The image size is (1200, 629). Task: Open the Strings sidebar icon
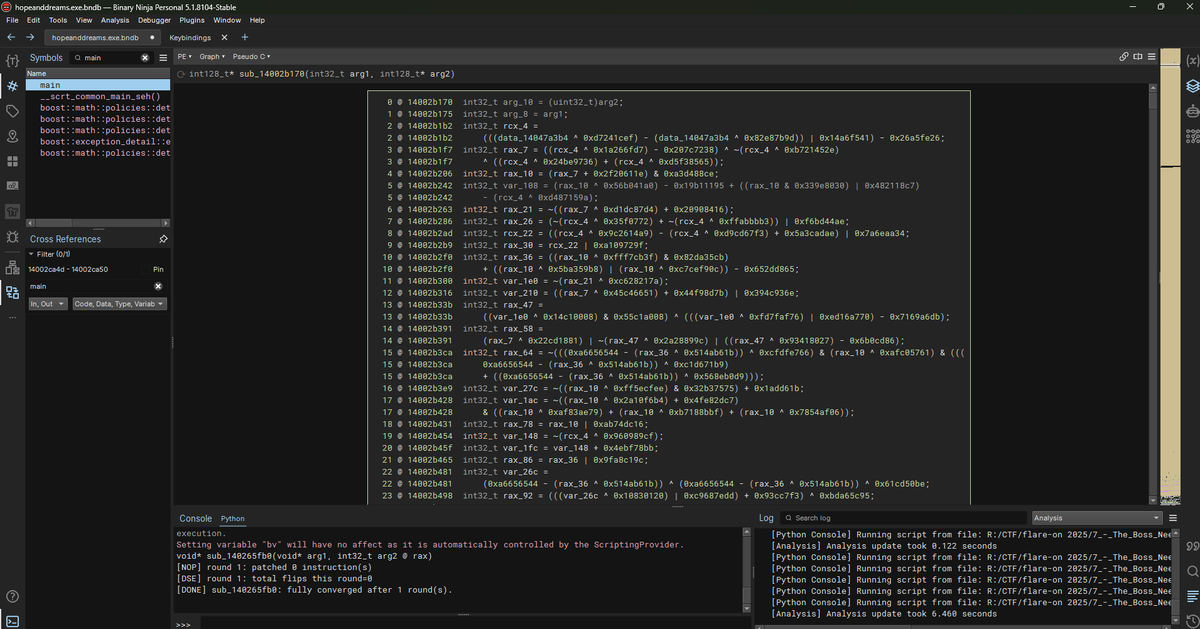[x=13, y=187]
